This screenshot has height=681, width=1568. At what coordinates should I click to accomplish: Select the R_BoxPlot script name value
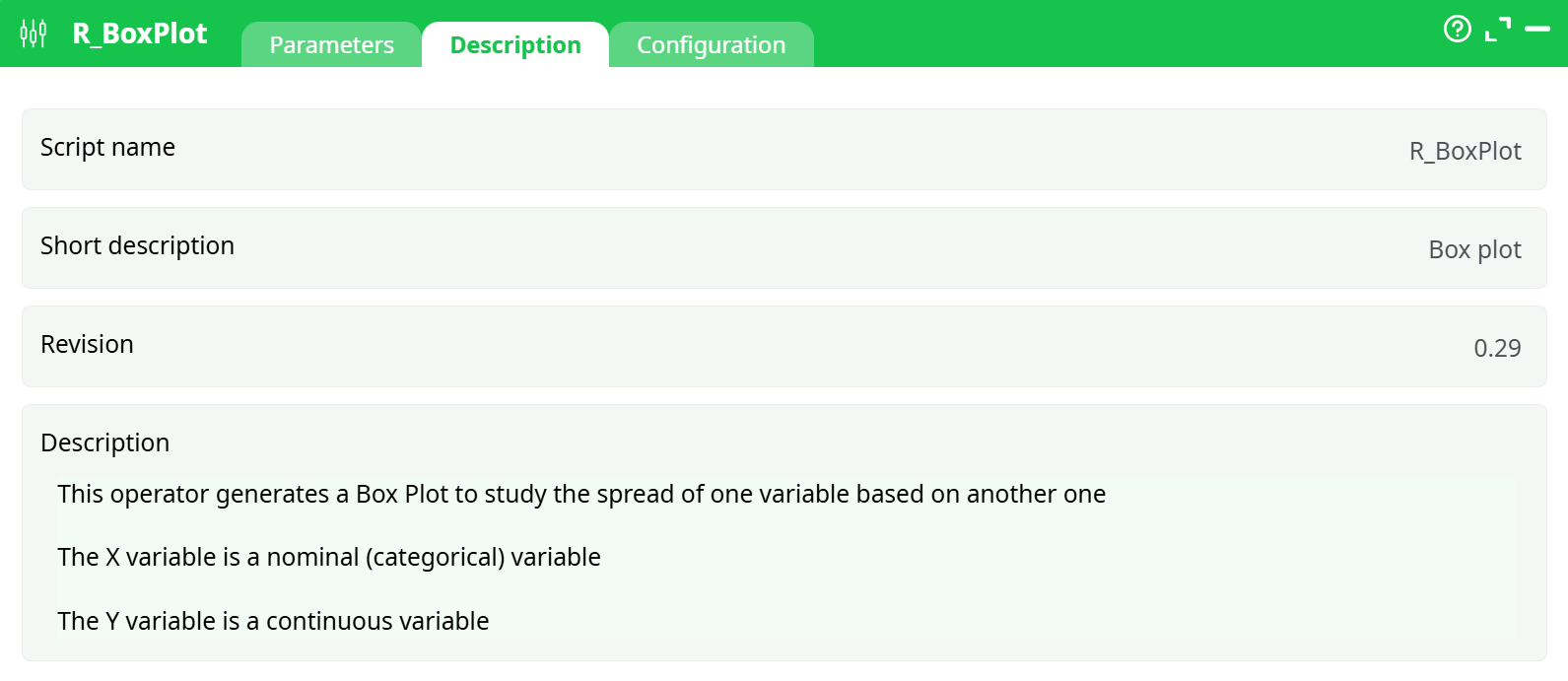click(x=1465, y=151)
